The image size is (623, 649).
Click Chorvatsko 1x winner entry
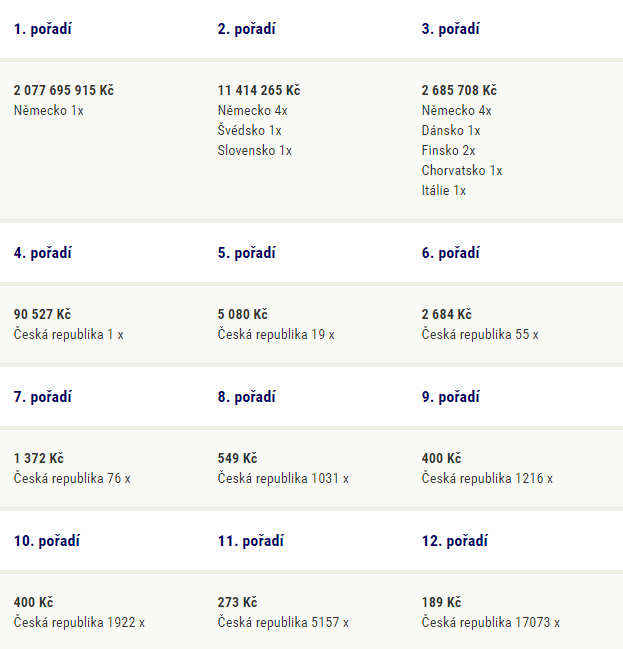462,170
